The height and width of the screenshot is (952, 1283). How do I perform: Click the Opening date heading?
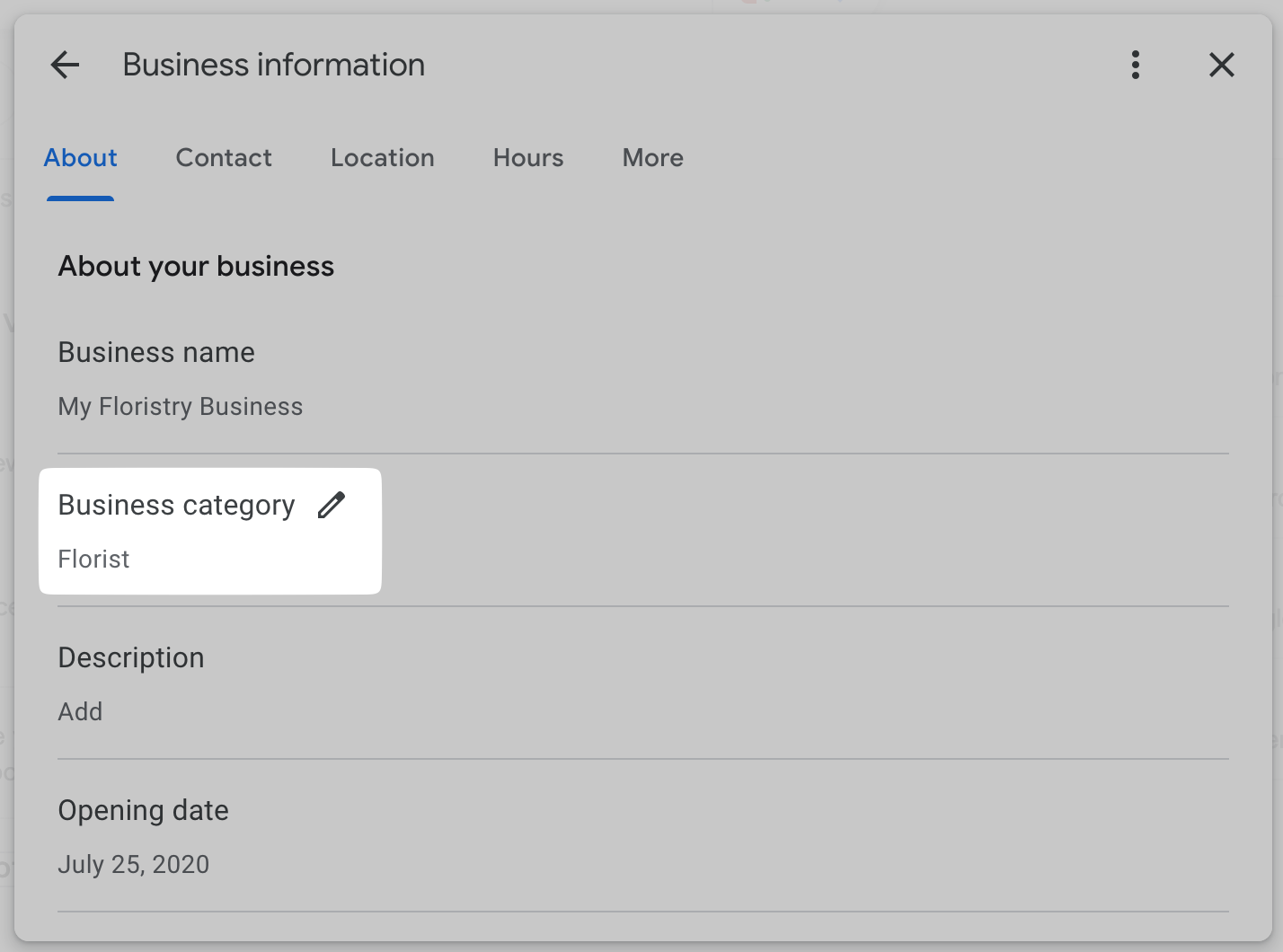coord(143,810)
